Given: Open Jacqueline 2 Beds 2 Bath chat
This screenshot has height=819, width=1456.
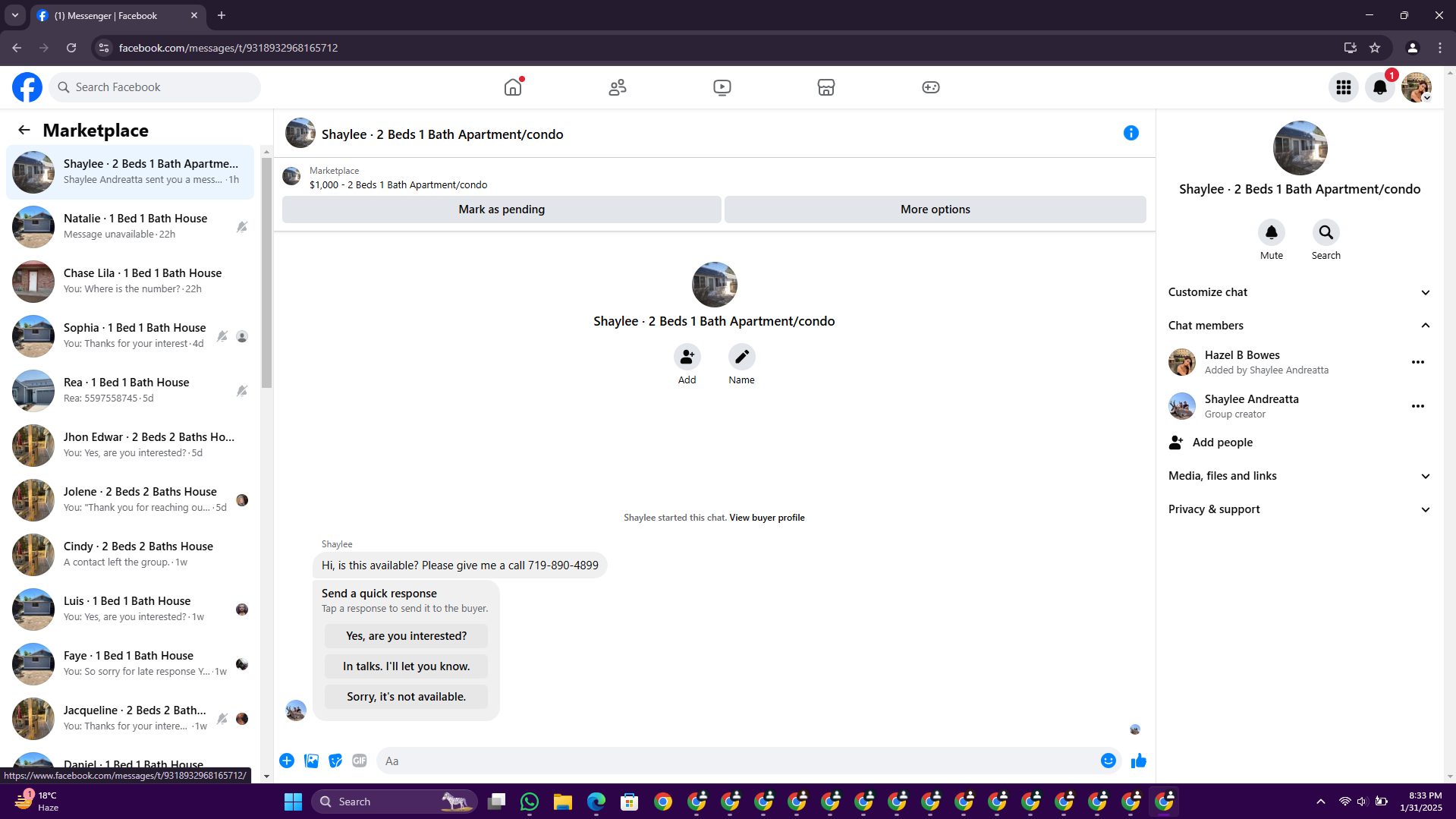Looking at the screenshot, I should click(131, 719).
